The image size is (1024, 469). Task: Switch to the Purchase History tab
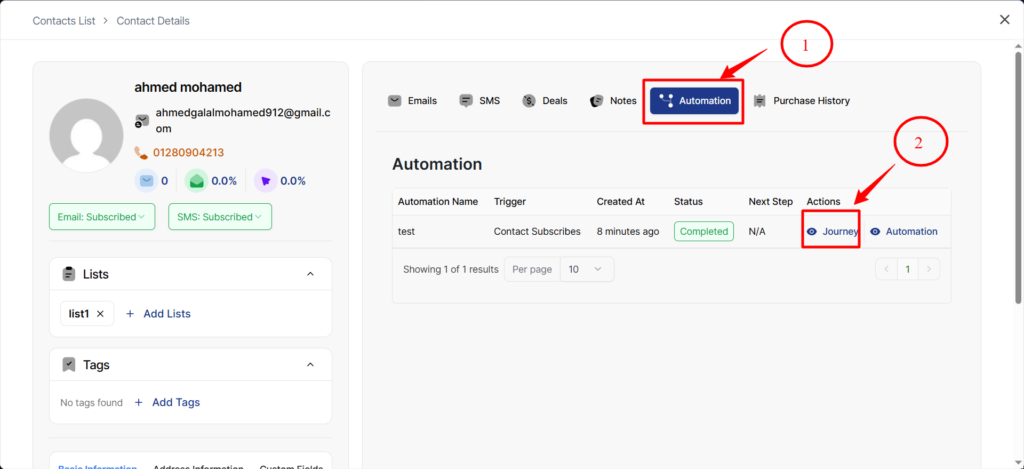[801, 100]
